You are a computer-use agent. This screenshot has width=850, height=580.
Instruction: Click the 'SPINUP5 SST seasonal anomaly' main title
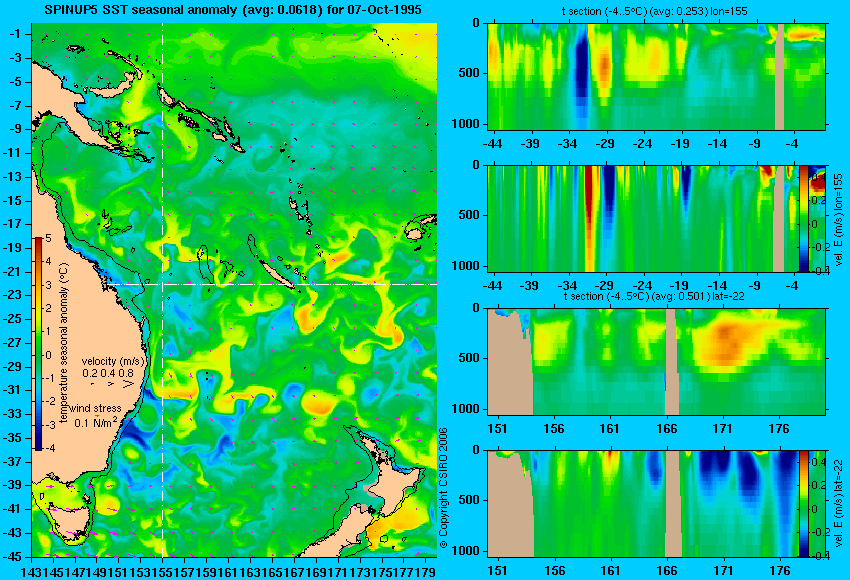tap(232, 10)
